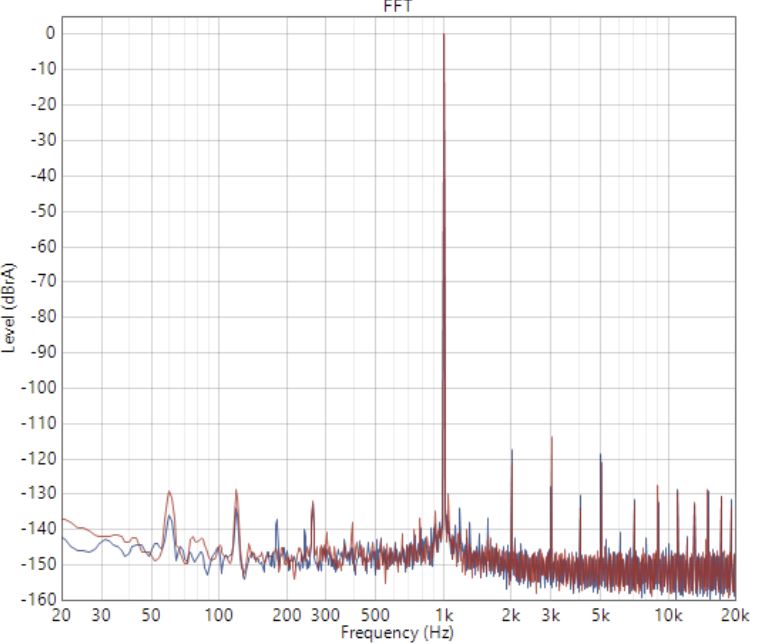Click the FFT chart title
Viewport: 762px width, 644px height.
pos(398,6)
